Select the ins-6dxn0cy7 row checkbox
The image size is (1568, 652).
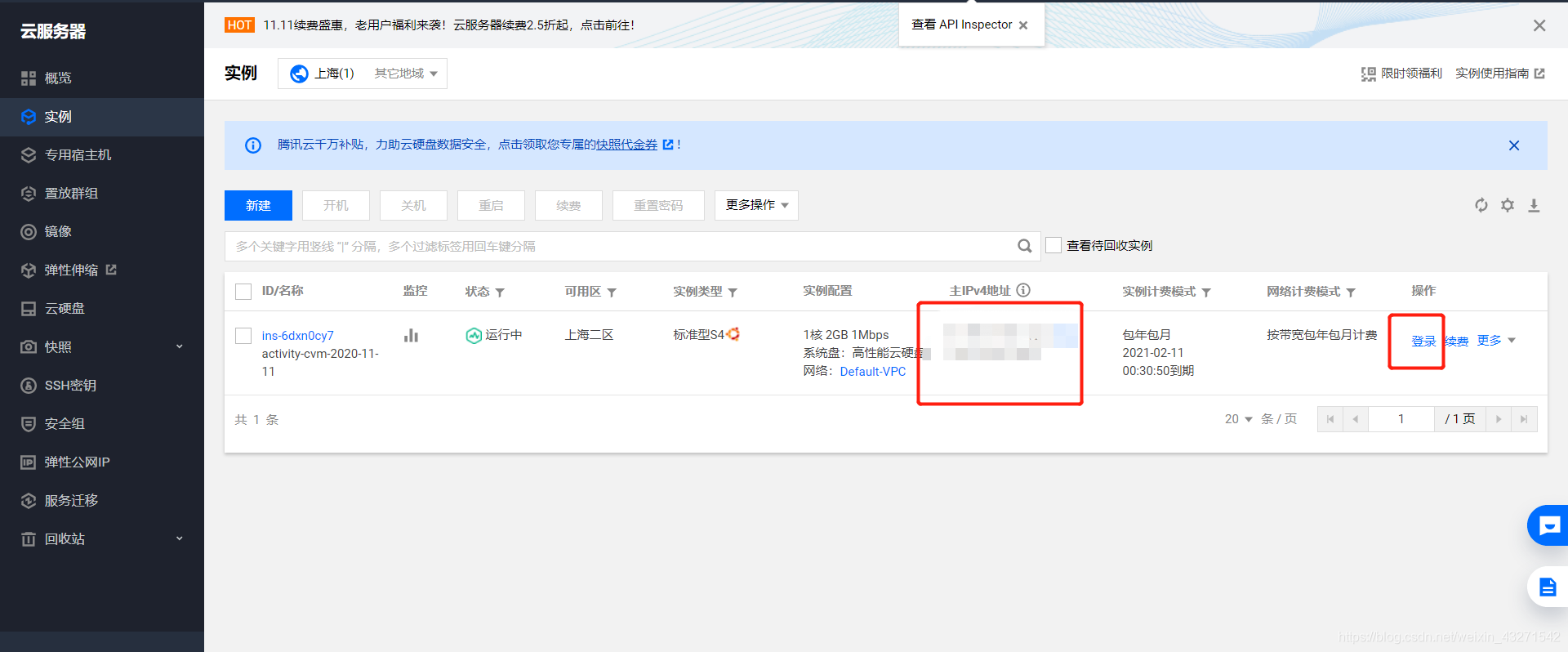click(x=243, y=336)
